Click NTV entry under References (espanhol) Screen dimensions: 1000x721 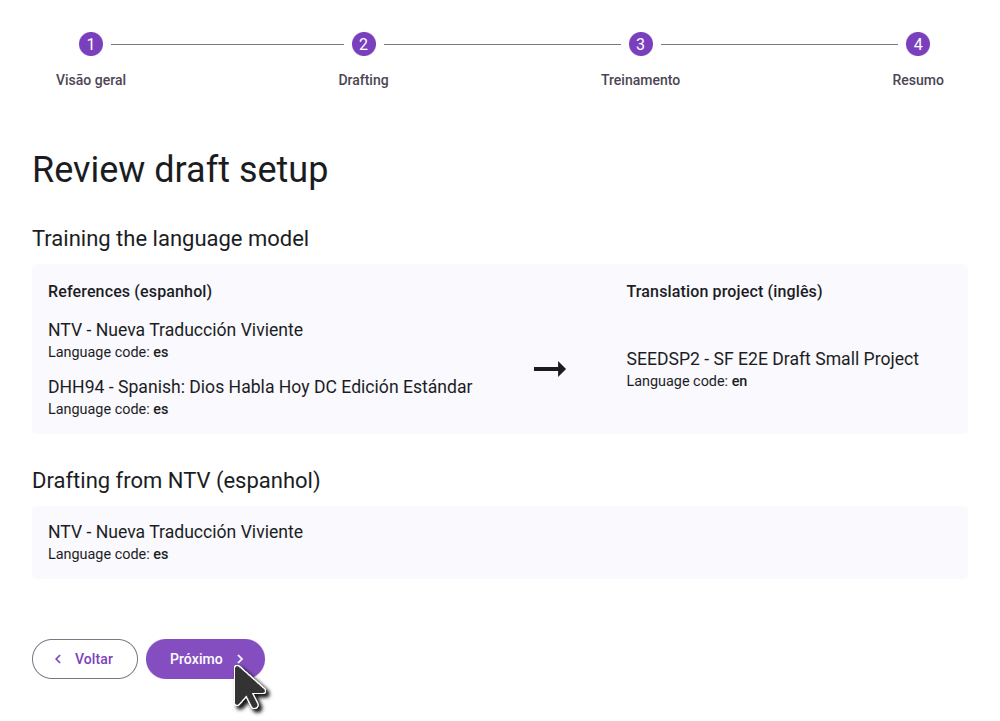(175, 330)
